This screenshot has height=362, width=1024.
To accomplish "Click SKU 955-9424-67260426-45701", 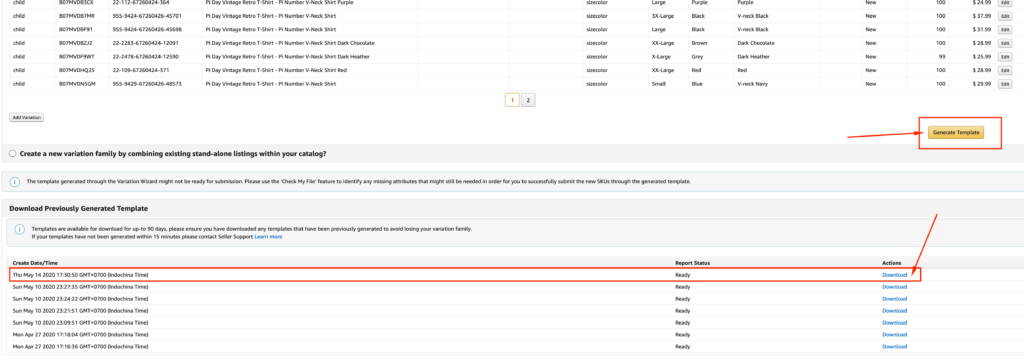I will pyautogui.click(x=147, y=16).
